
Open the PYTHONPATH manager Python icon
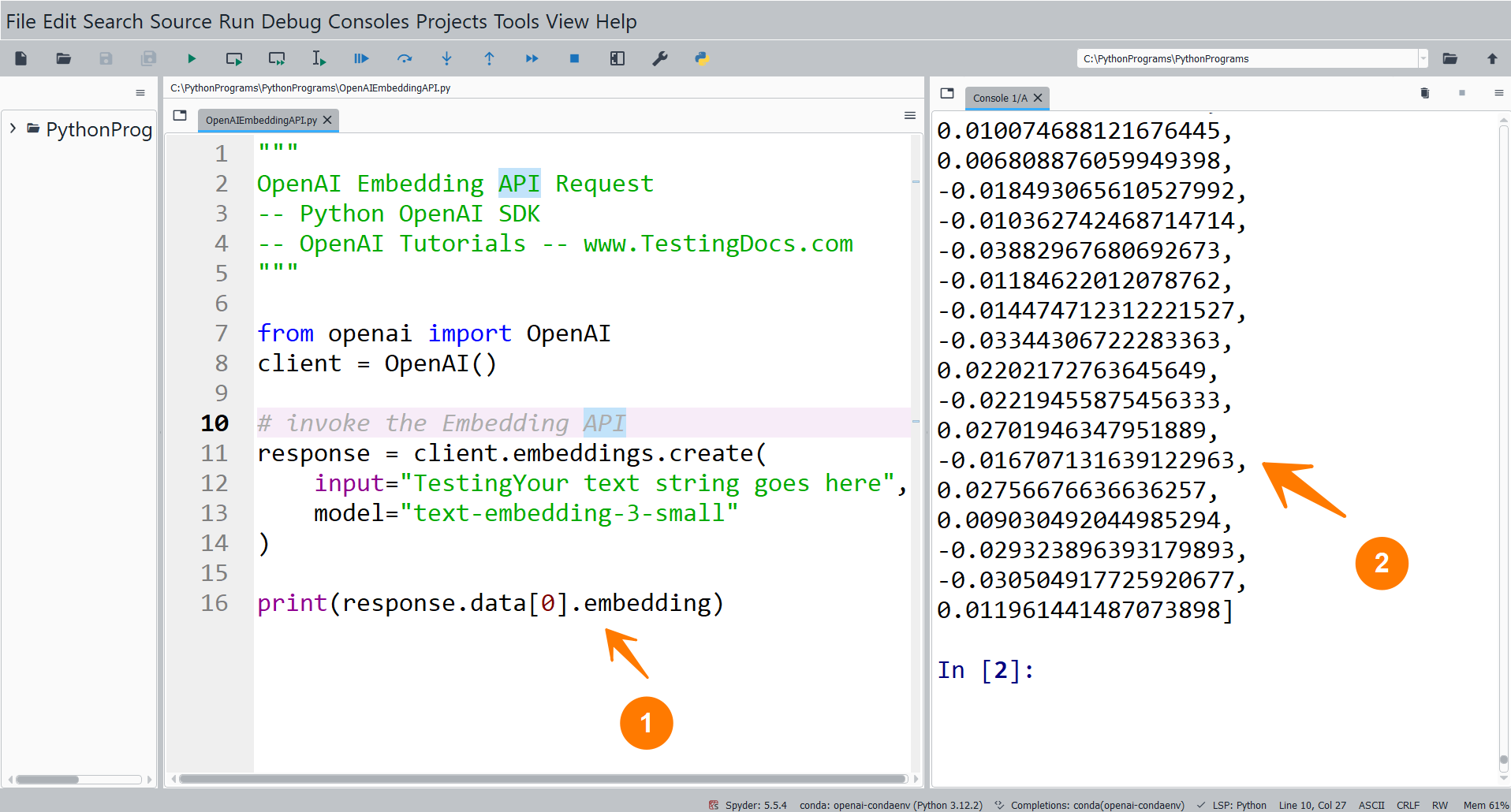tap(702, 58)
